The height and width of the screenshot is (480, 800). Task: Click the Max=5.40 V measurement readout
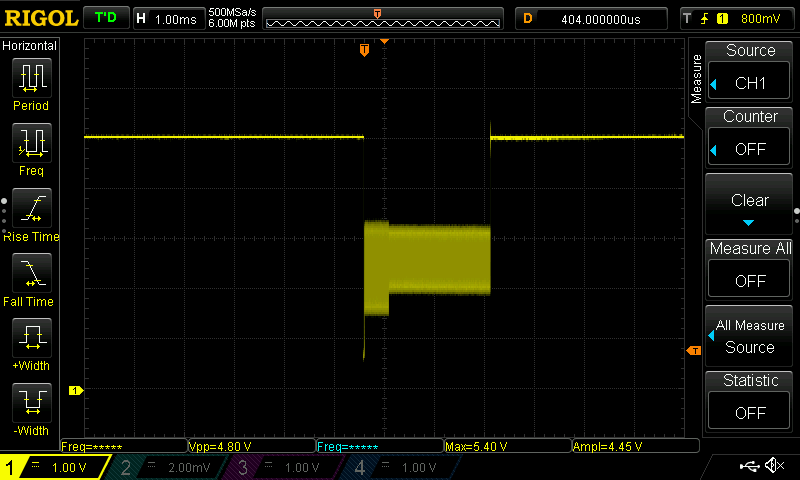point(505,446)
